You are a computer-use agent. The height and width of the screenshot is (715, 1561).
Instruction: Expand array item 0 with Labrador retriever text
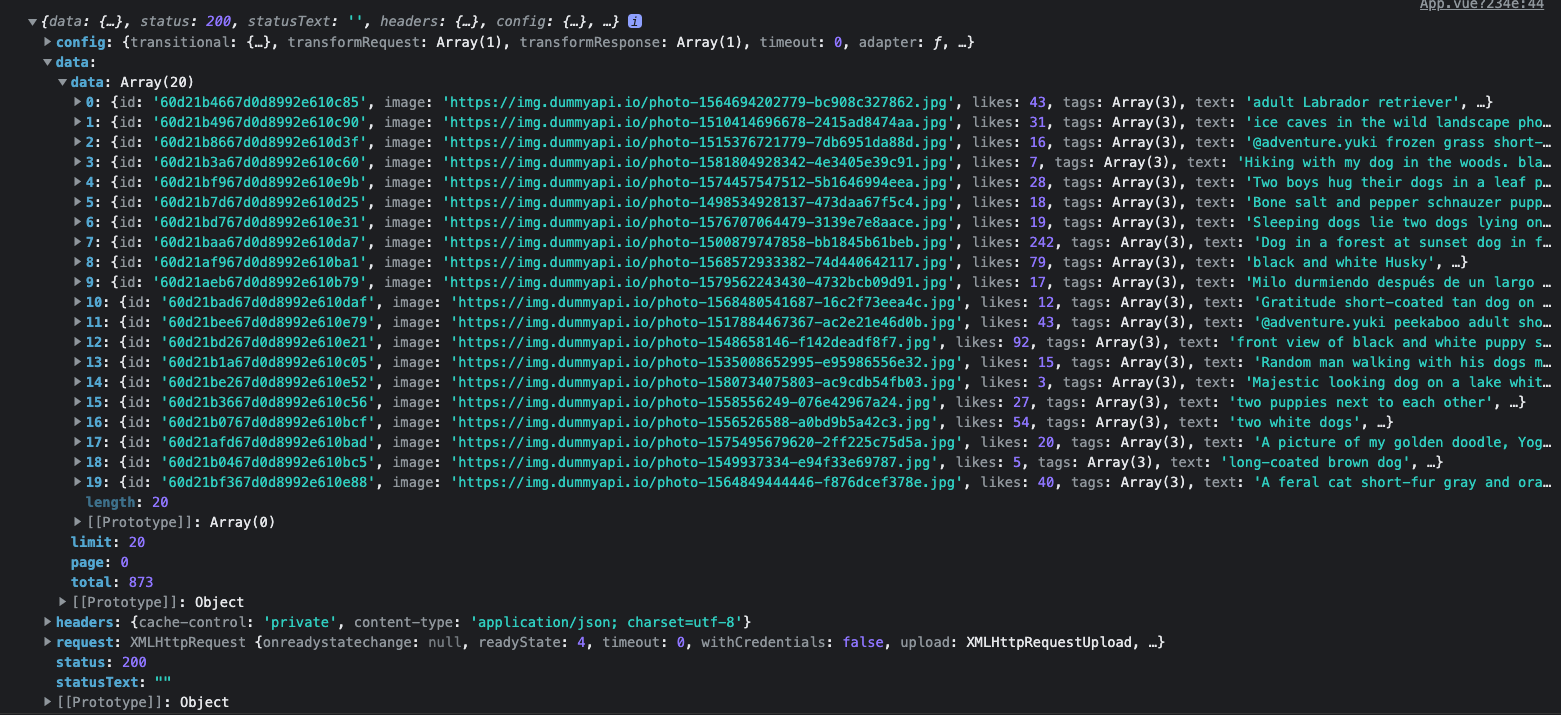point(79,102)
